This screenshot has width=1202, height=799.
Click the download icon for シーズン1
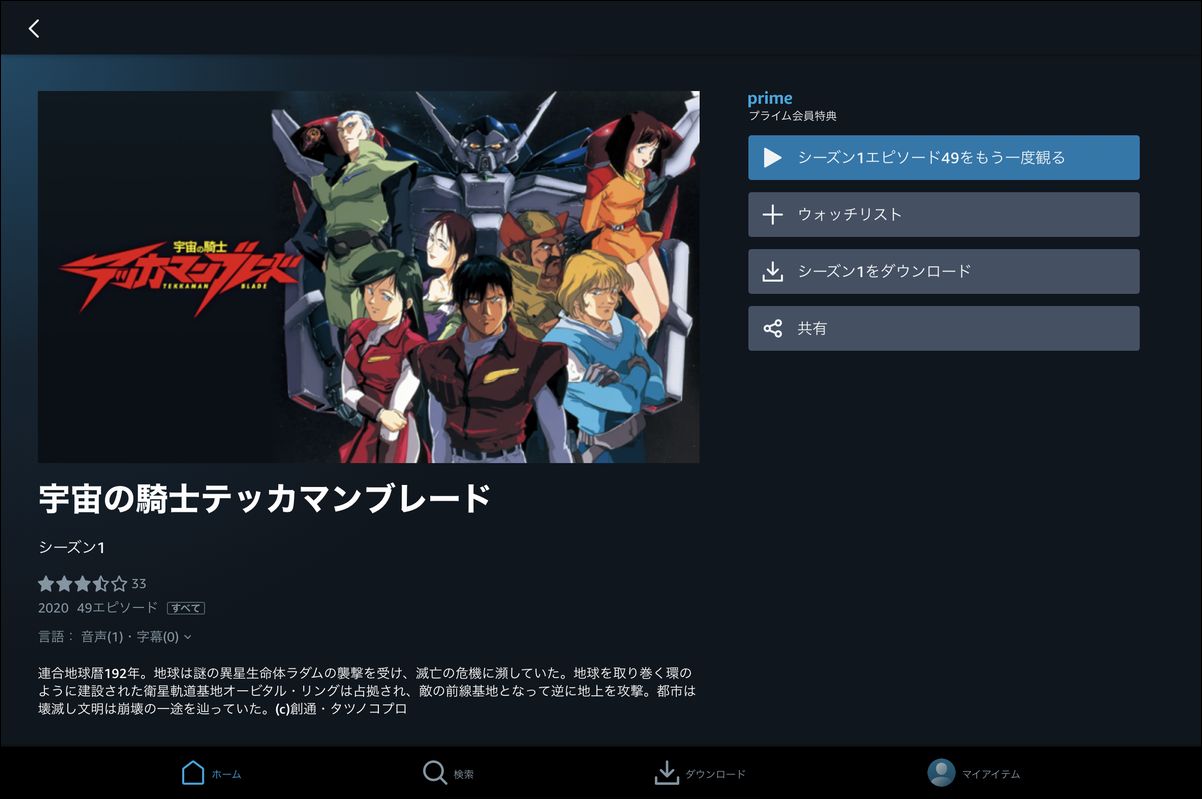coord(772,272)
